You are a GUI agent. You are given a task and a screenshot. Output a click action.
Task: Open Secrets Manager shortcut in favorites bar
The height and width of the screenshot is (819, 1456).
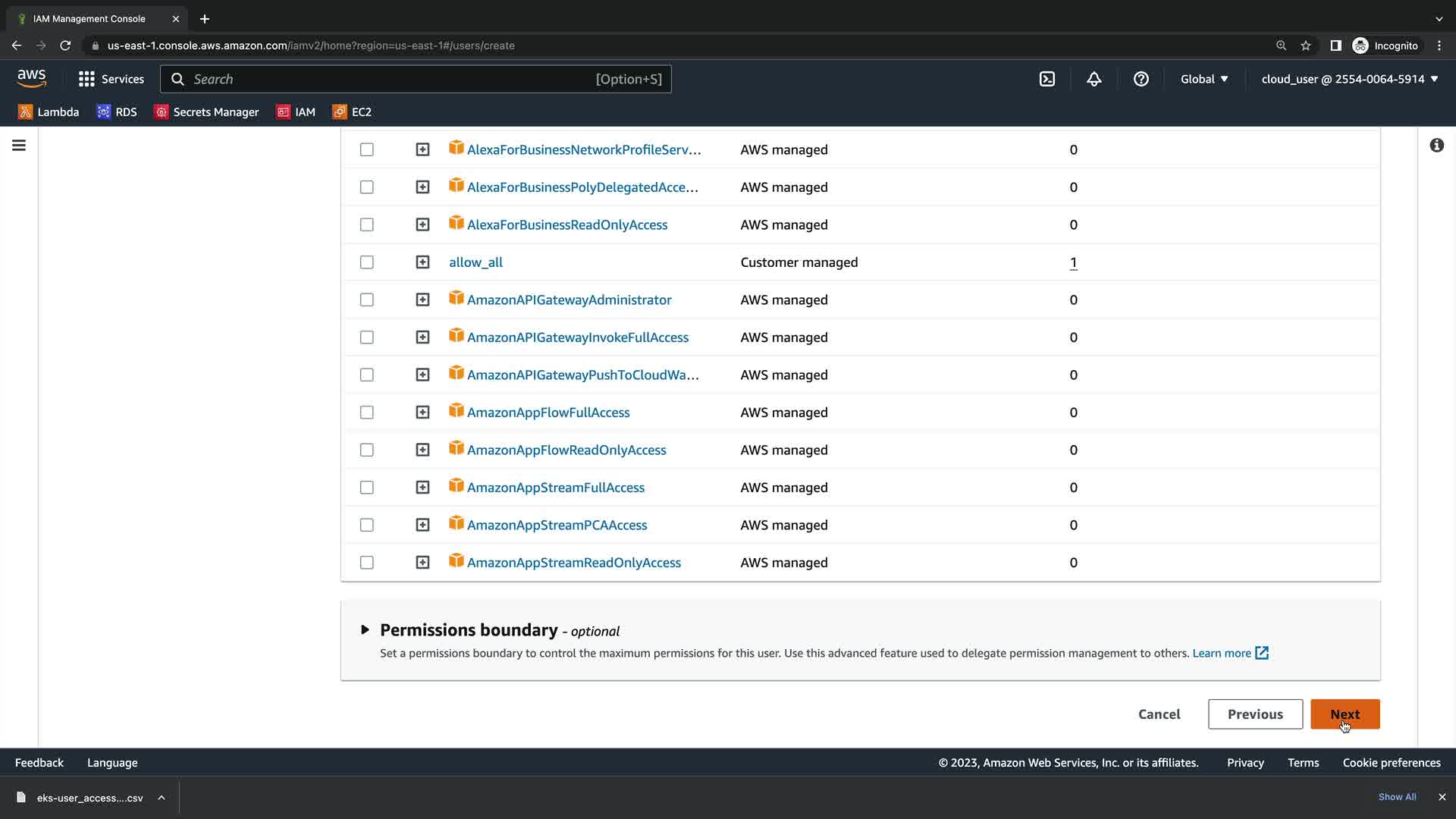click(x=206, y=111)
